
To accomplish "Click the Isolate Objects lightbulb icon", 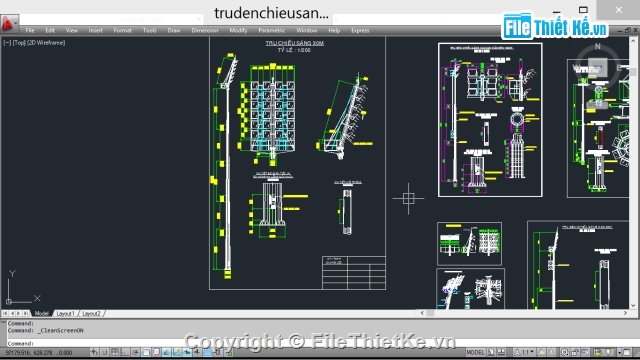I will [x=608, y=352].
